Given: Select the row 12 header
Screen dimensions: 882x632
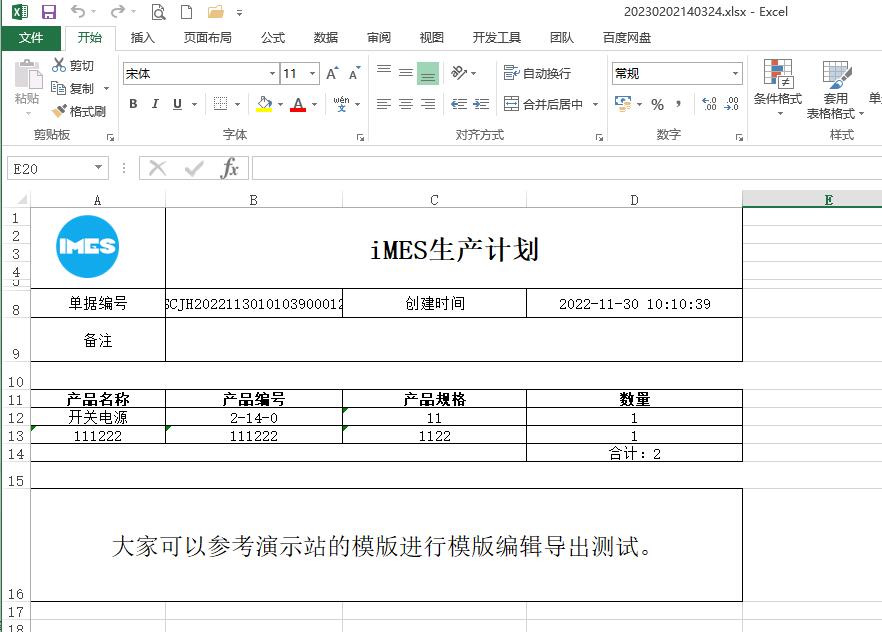Looking at the screenshot, I should (16, 418).
